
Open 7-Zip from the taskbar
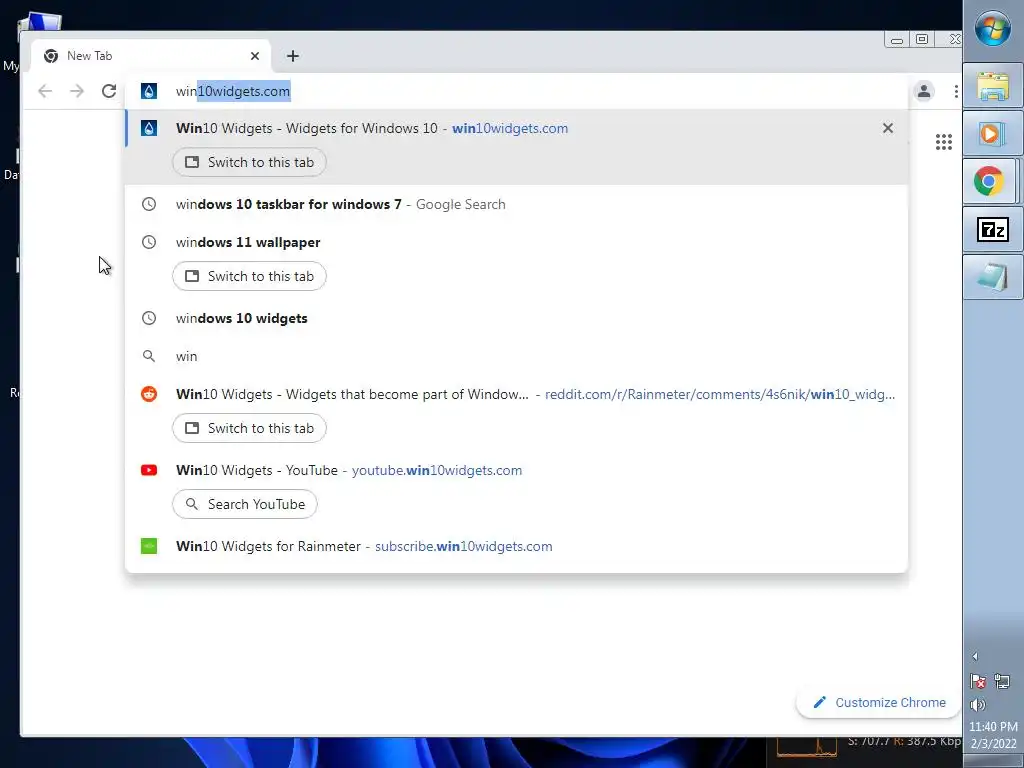tap(993, 229)
